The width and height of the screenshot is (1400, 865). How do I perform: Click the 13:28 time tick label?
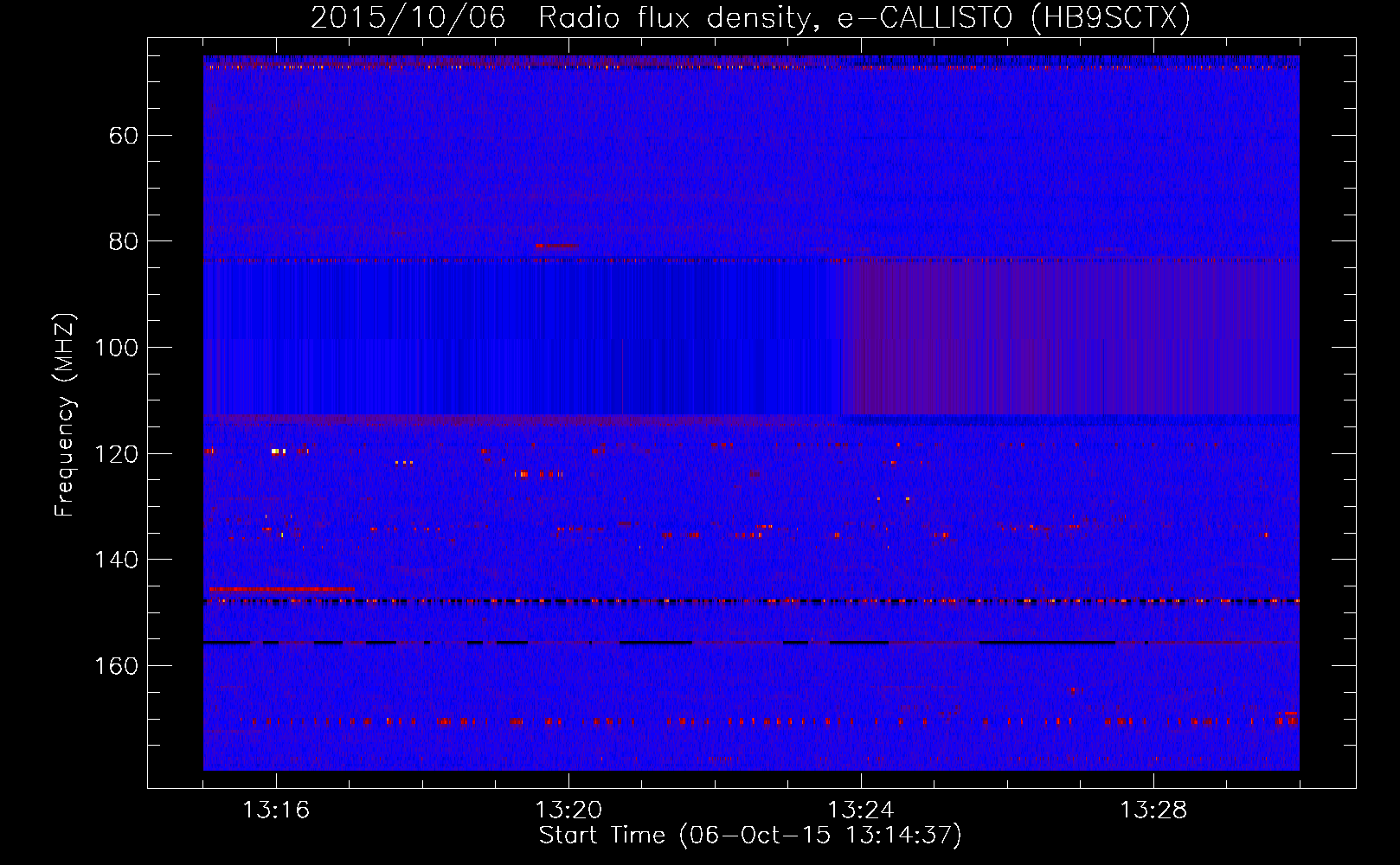pyautogui.click(x=1153, y=811)
